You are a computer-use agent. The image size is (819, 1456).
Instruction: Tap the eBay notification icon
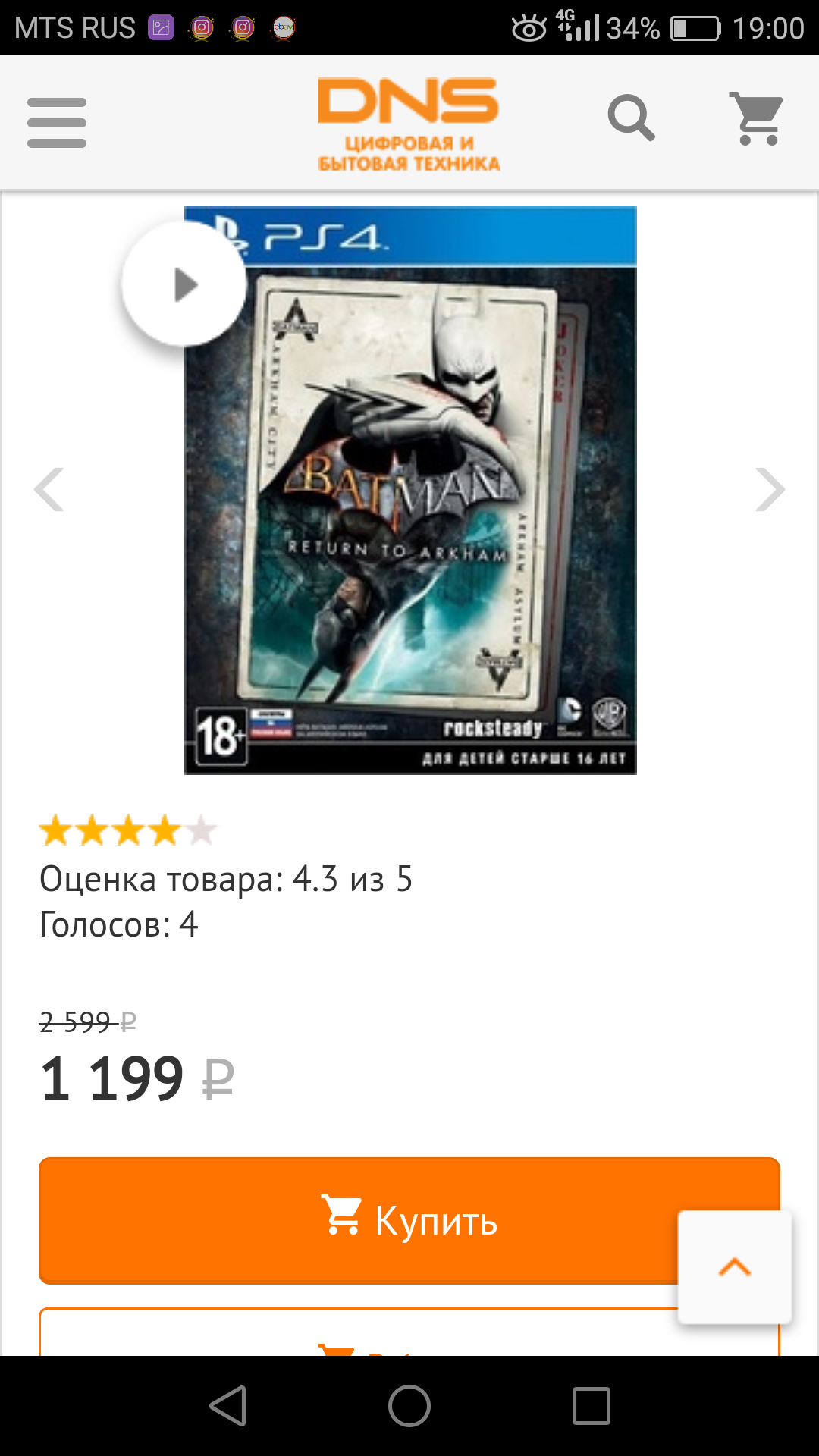tap(284, 28)
